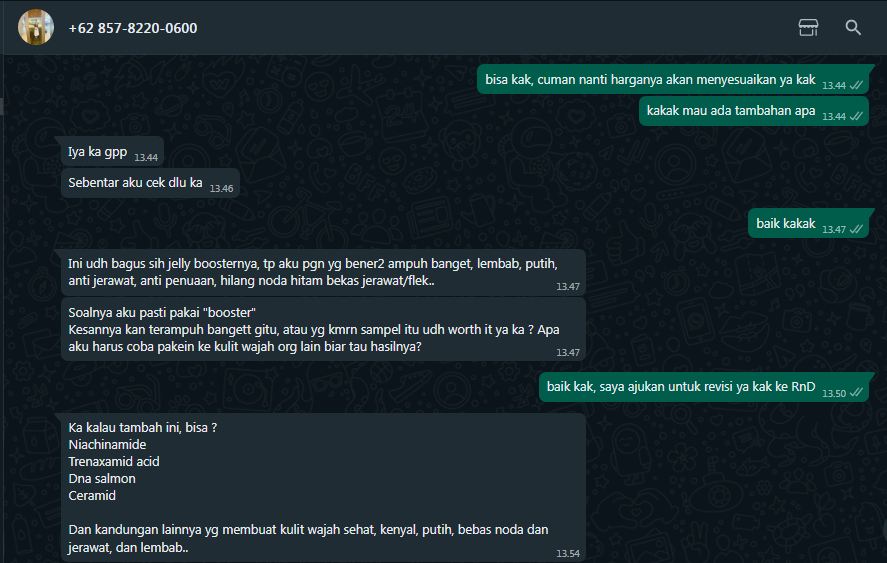887x563 pixels.
Task: Click the search magnifier icon in header
Action: pyautogui.click(x=853, y=27)
